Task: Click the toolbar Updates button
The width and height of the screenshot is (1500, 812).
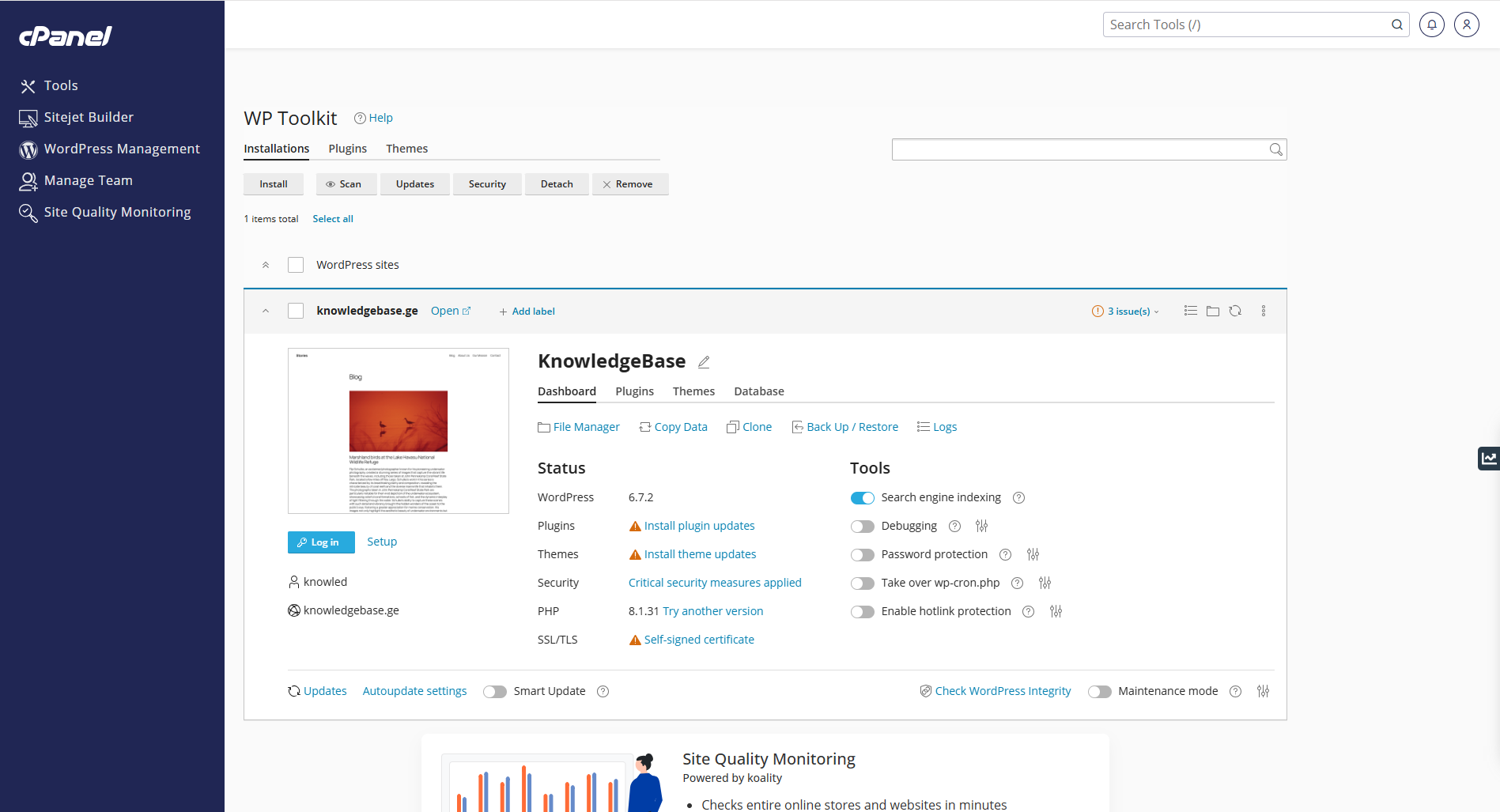Action: pos(415,184)
